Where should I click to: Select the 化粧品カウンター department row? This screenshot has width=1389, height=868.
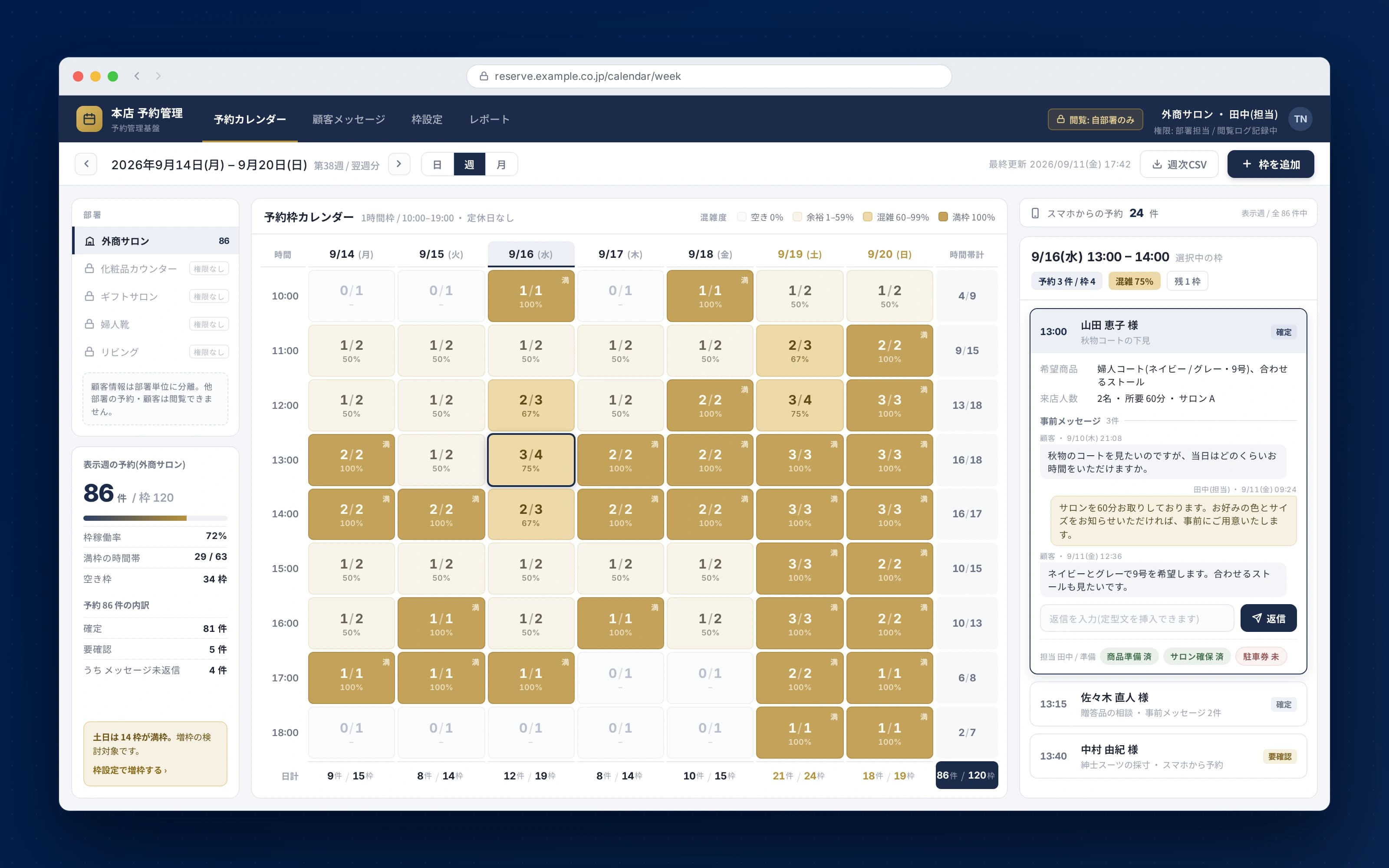click(x=156, y=269)
